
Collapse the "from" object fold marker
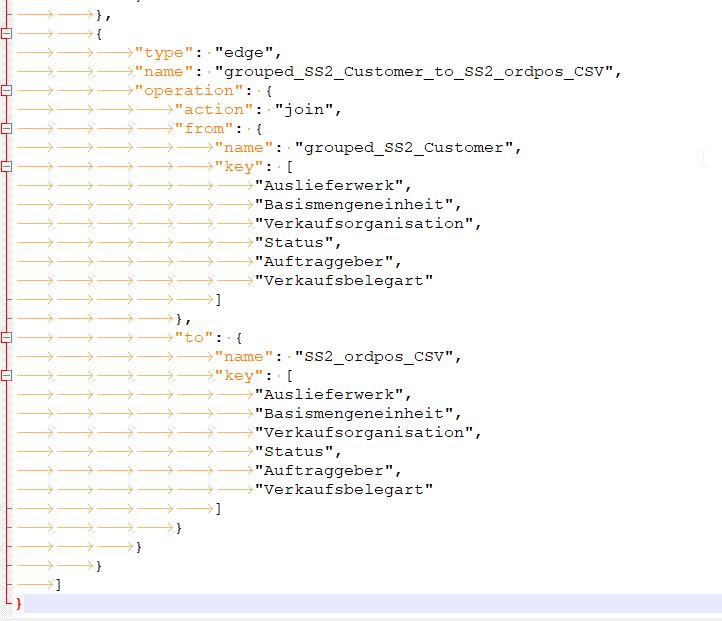[x=6, y=128]
